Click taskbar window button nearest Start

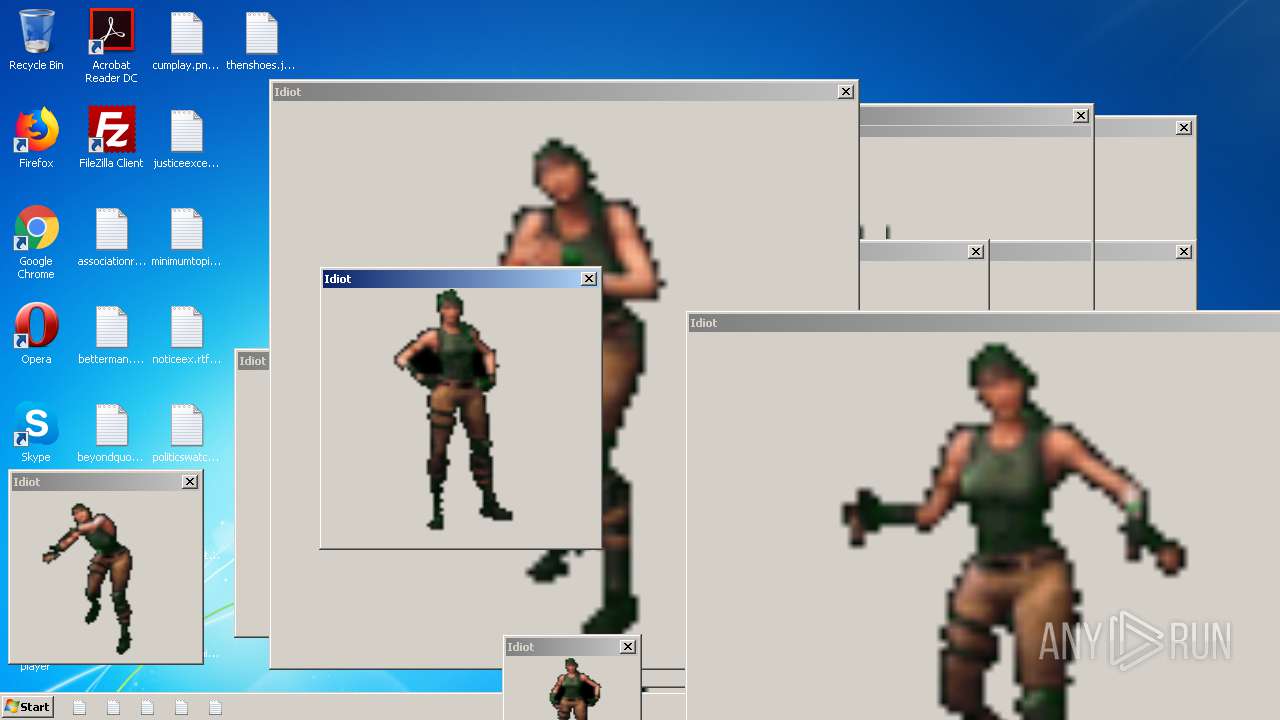point(79,707)
